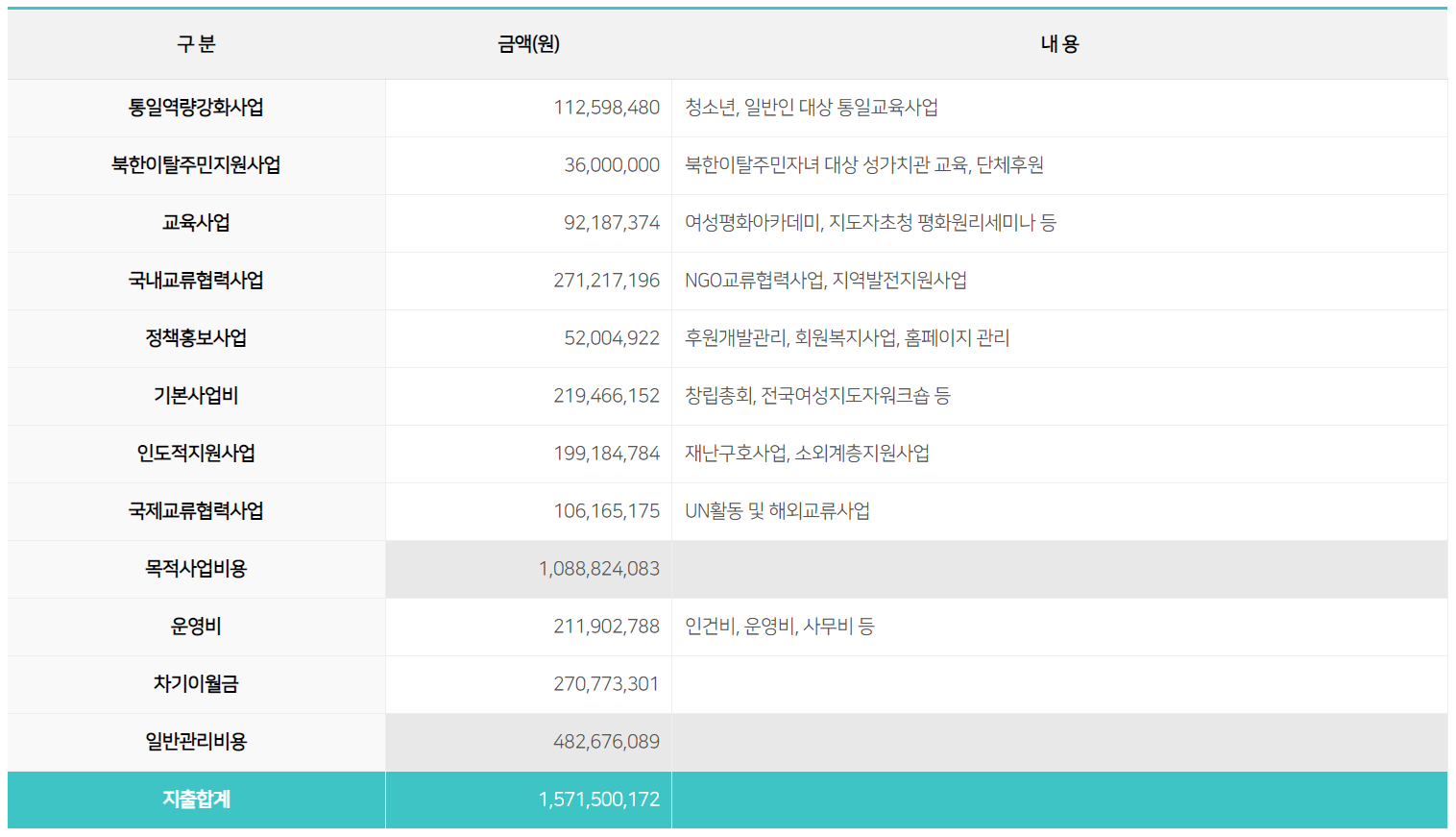Click the 인건비, 운영비, 사무비 등 description
This screenshot has height=837, width=1456.
(778, 627)
